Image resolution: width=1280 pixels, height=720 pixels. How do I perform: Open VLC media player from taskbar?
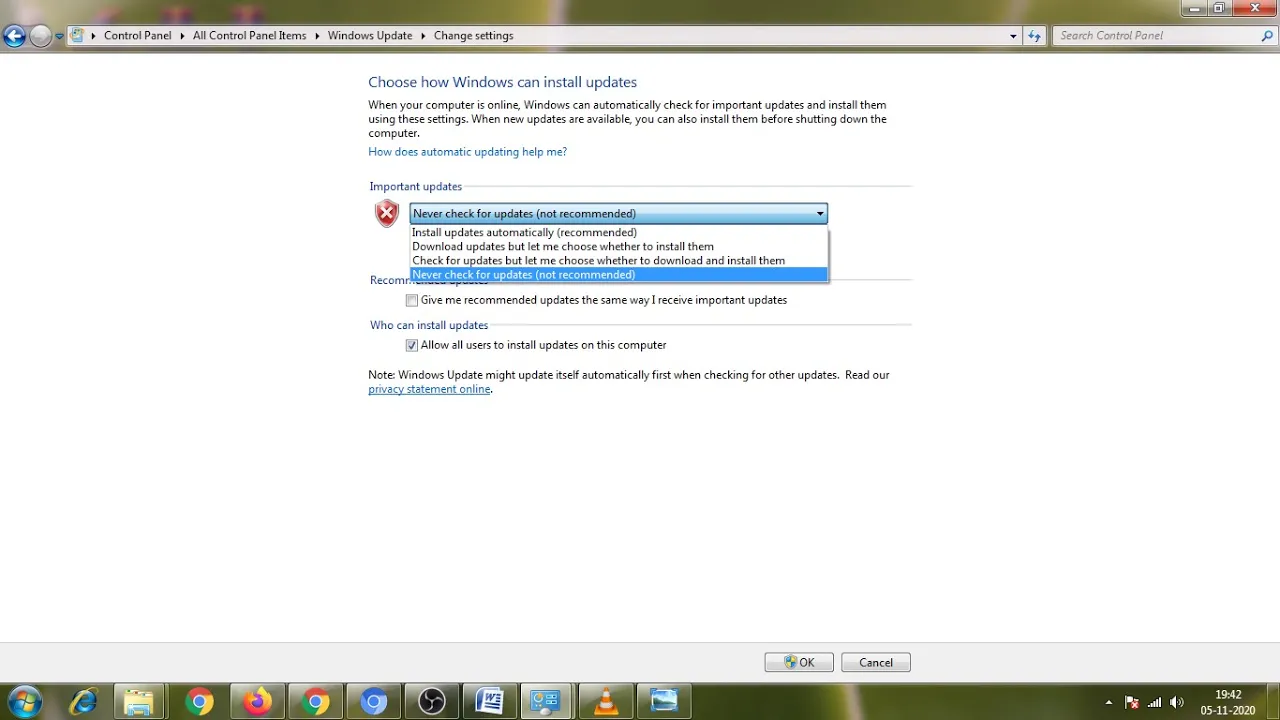point(605,702)
